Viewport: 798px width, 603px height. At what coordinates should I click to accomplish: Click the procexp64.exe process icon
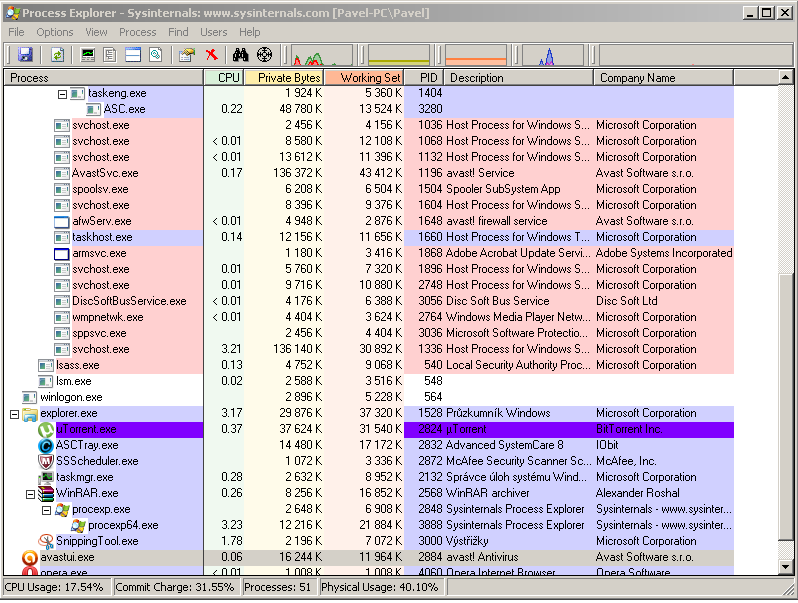[x=78, y=526]
